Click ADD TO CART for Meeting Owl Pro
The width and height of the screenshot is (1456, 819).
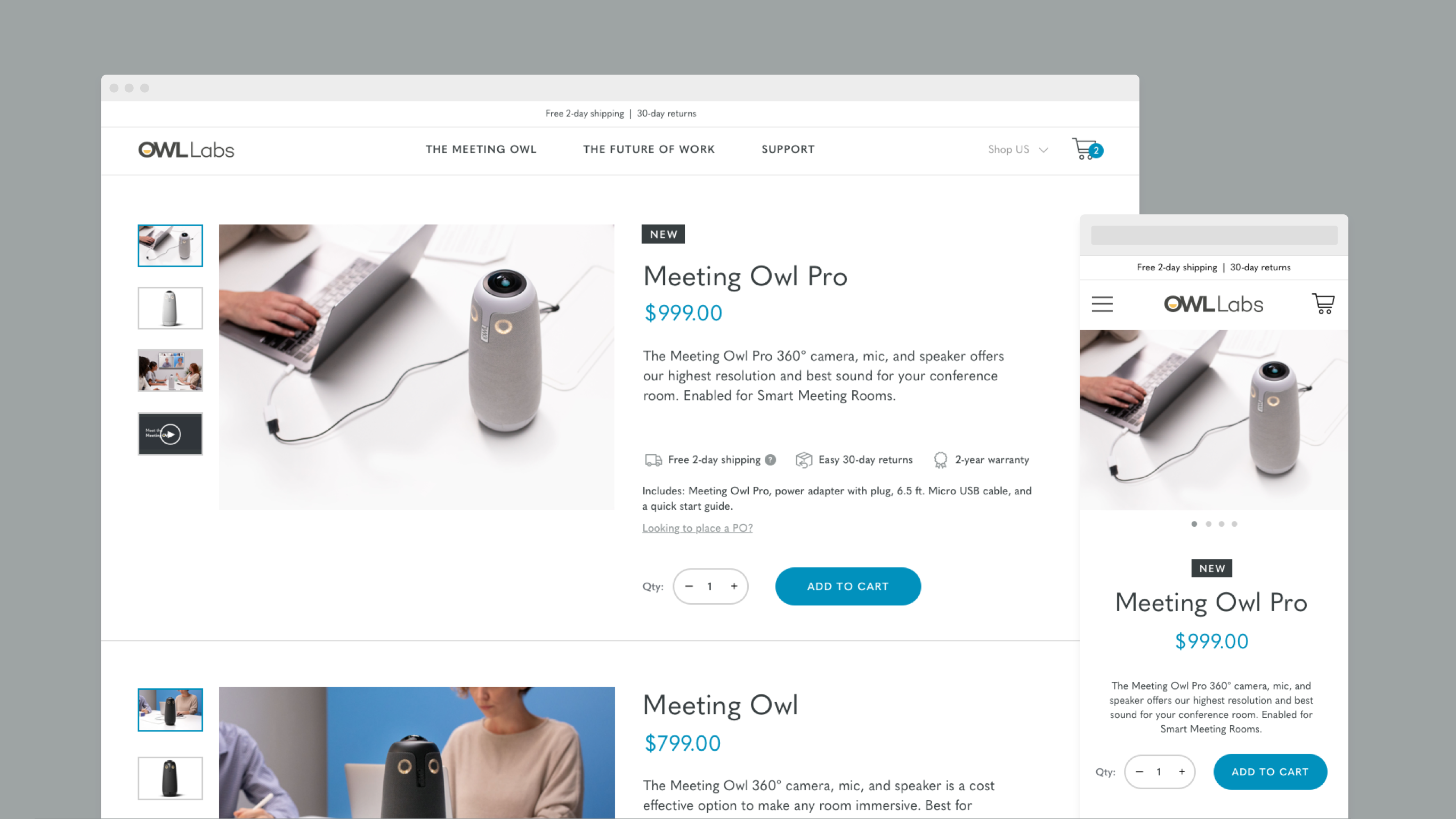click(x=848, y=586)
